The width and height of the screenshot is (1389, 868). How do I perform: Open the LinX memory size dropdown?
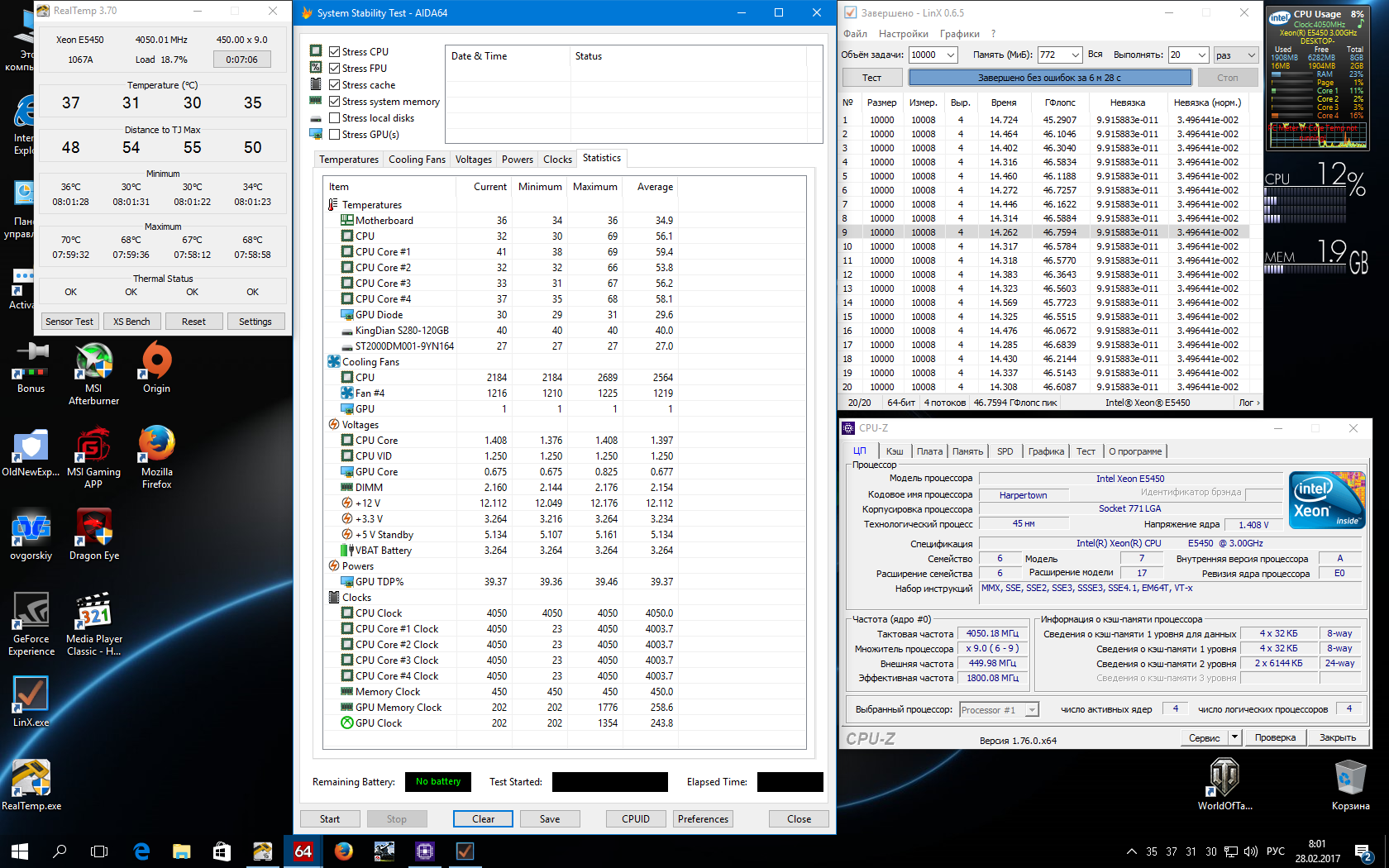point(1075,55)
